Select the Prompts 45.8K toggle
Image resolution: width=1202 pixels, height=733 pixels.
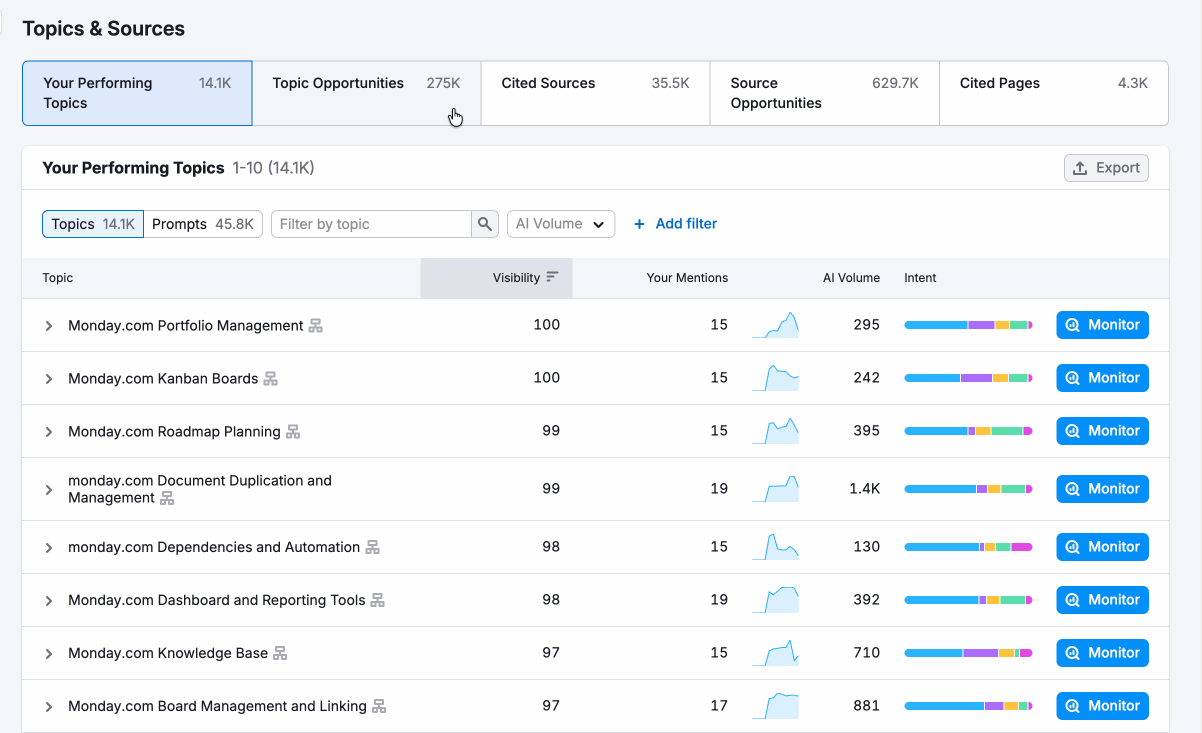pyautogui.click(x=203, y=224)
